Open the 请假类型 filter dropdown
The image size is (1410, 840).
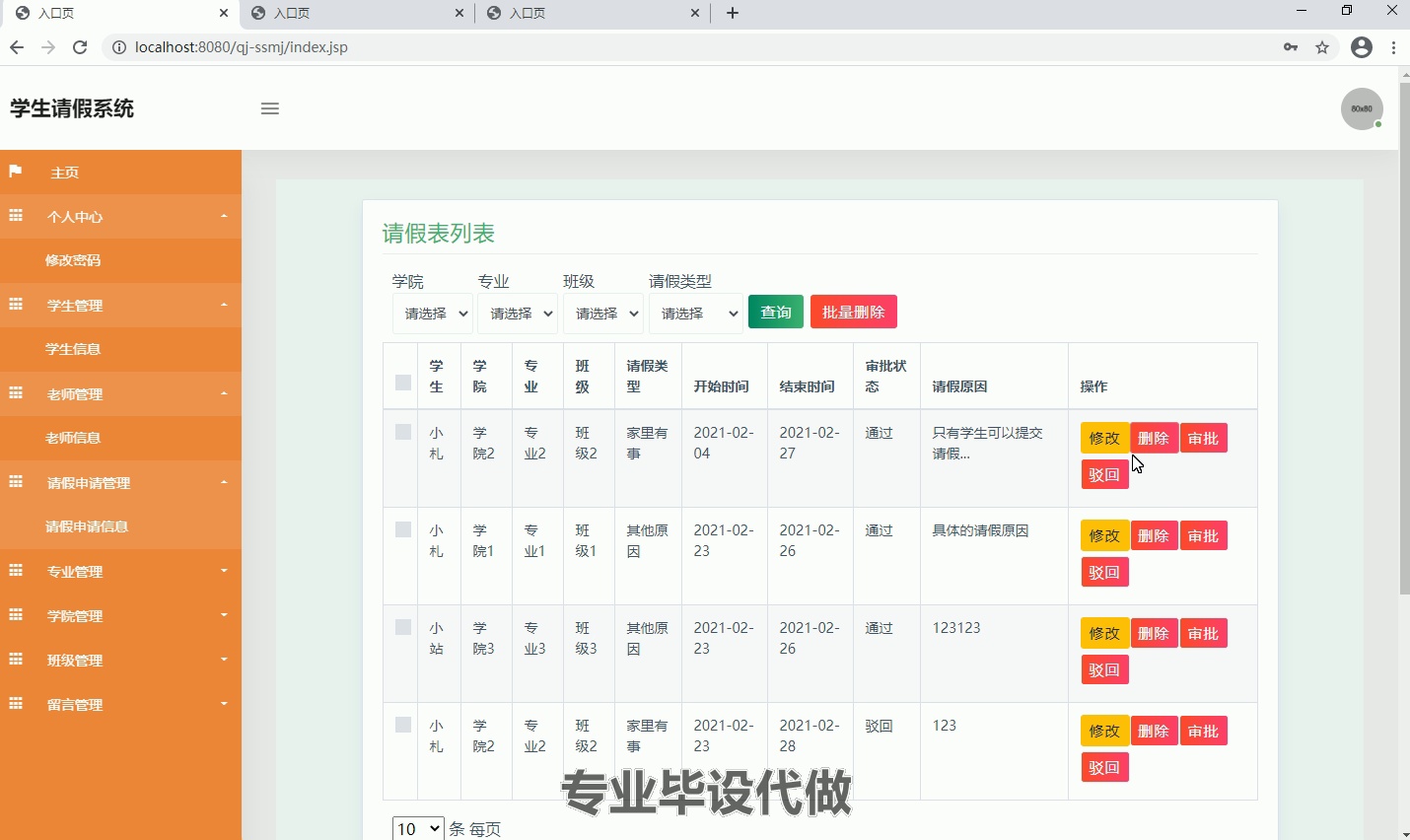point(696,314)
